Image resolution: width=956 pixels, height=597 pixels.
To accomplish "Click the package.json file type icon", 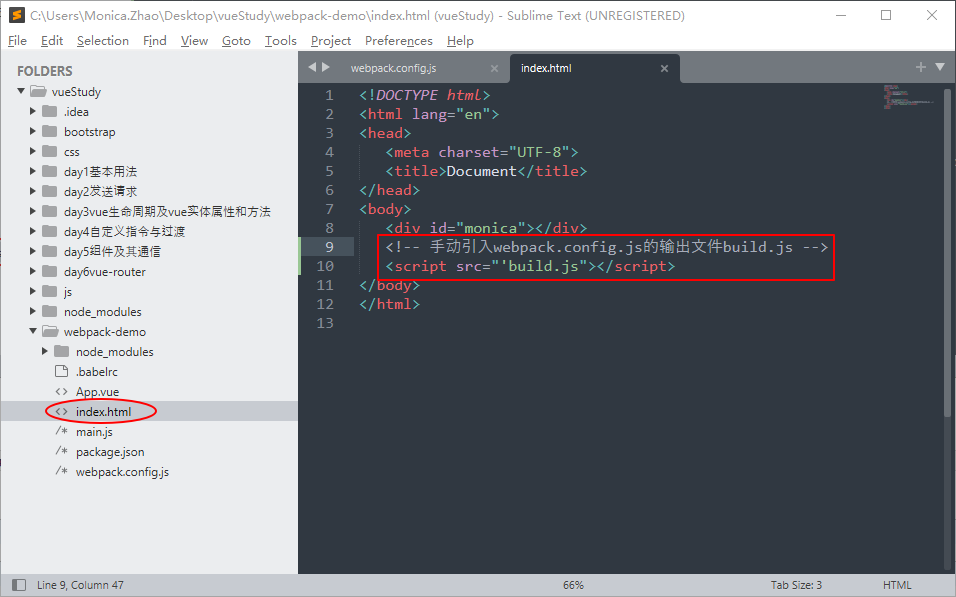I will click(x=61, y=451).
